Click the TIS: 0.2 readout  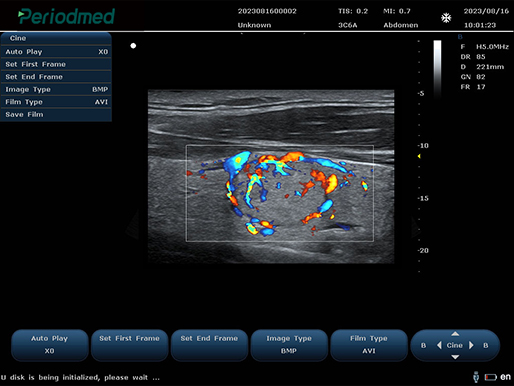353,11
